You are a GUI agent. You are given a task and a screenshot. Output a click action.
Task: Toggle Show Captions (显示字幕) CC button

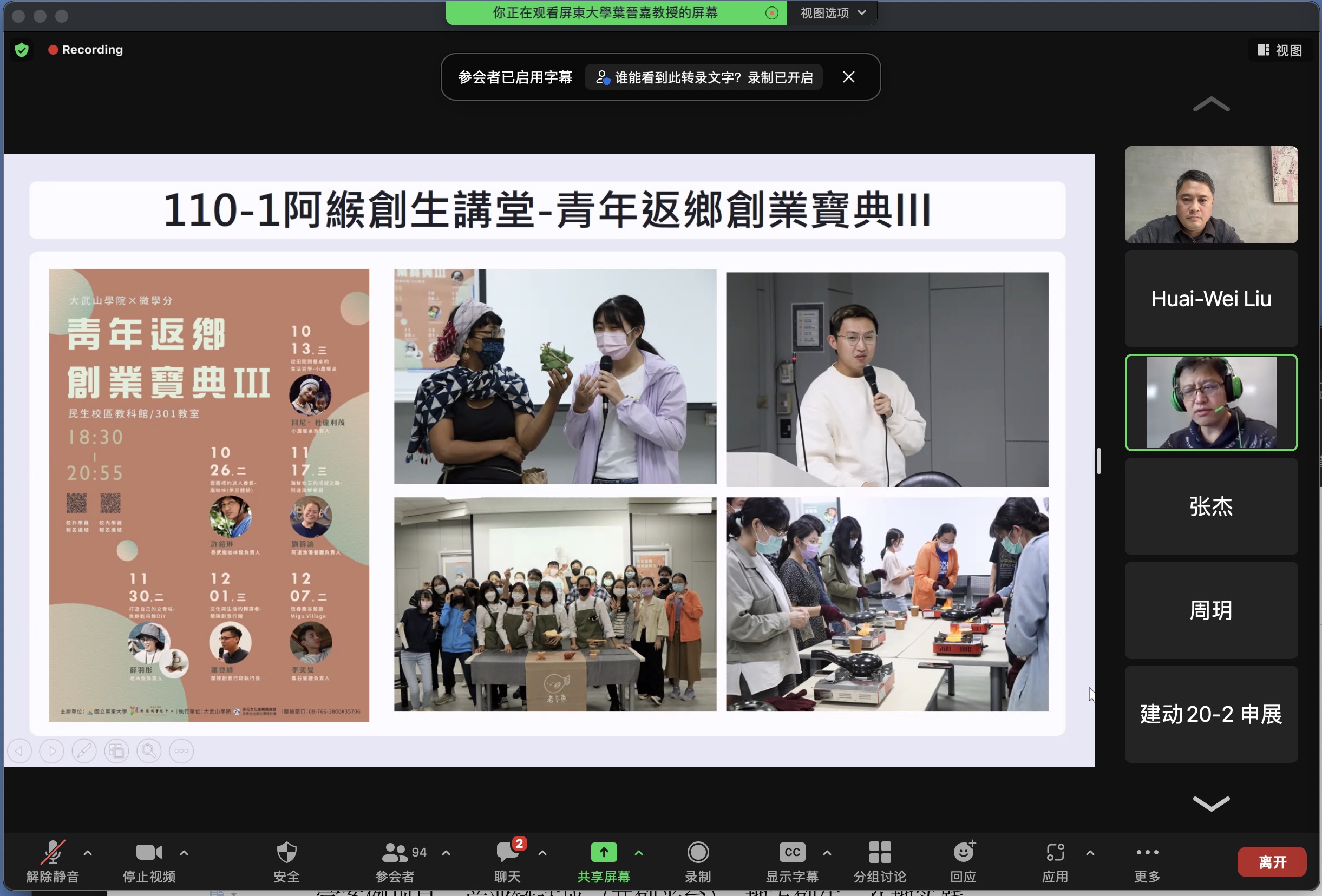pos(792,852)
